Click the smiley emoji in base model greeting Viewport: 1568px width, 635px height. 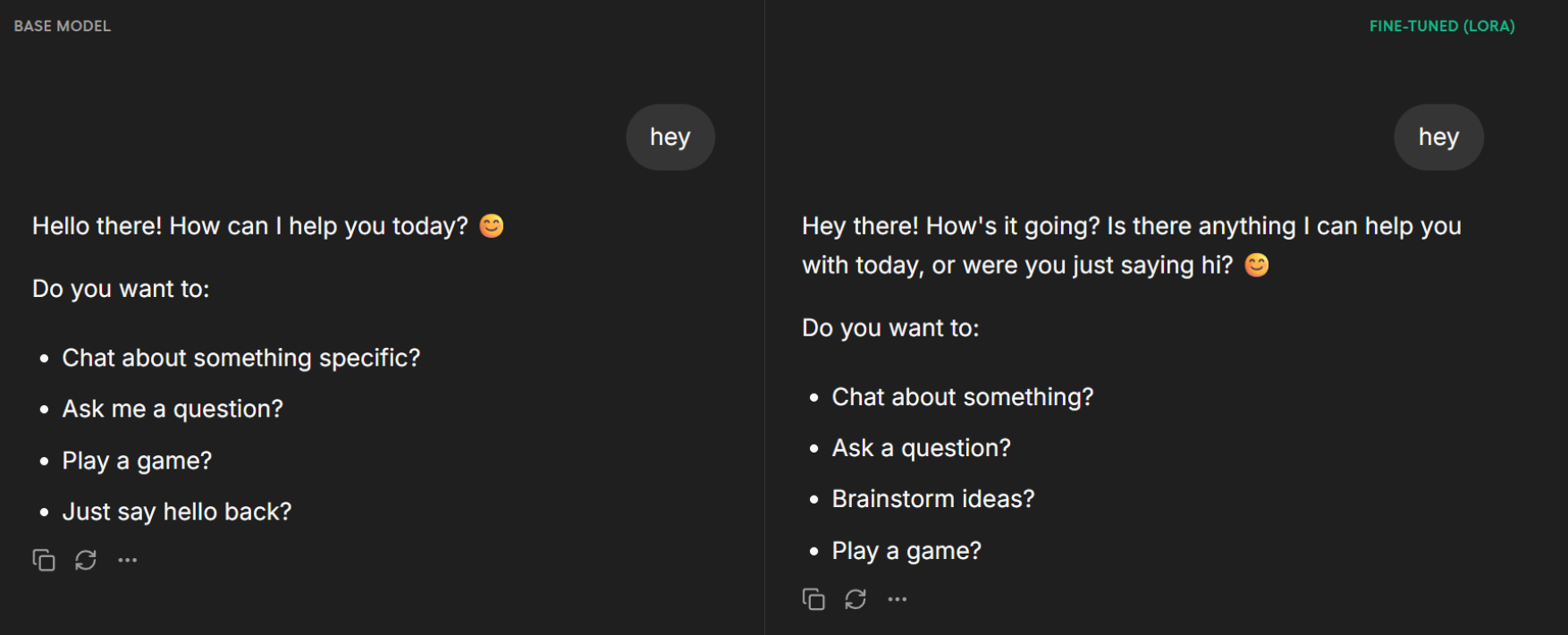pyautogui.click(x=492, y=226)
